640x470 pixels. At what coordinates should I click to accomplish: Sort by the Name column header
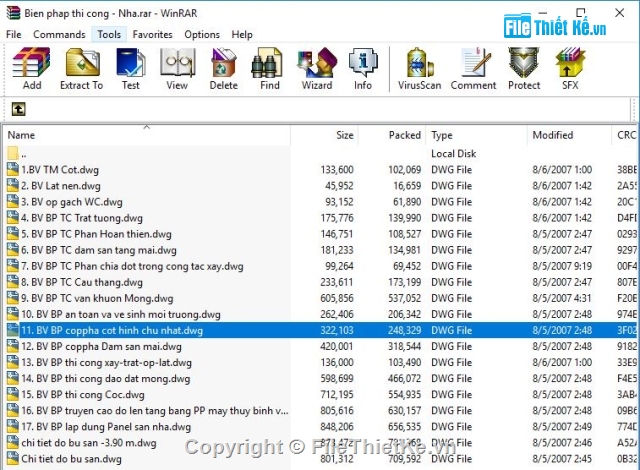click(147, 135)
